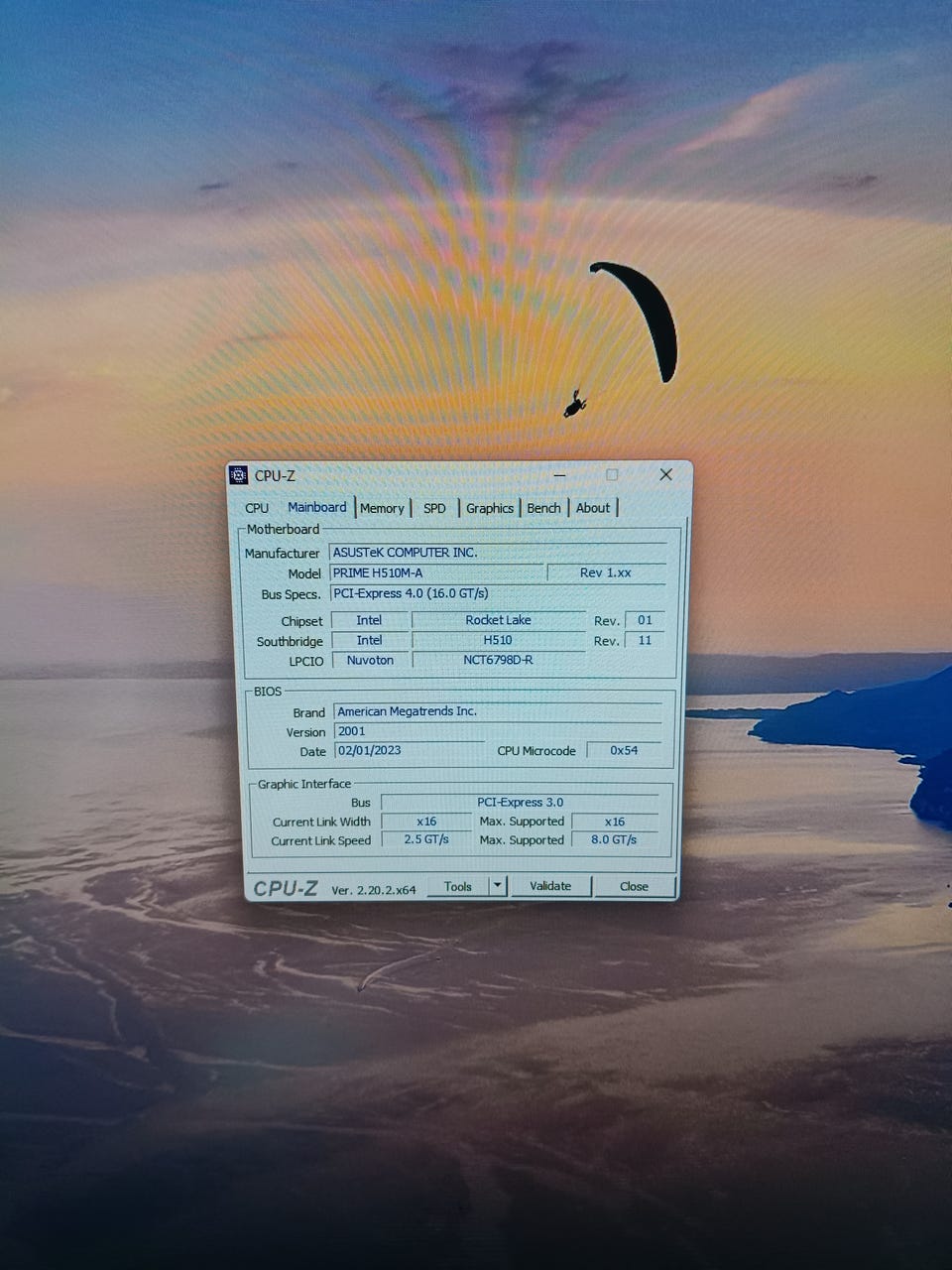Click the American Megatrends Inc. BIOS brand
The height and width of the screenshot is (1270, 952).
(498, 711)
